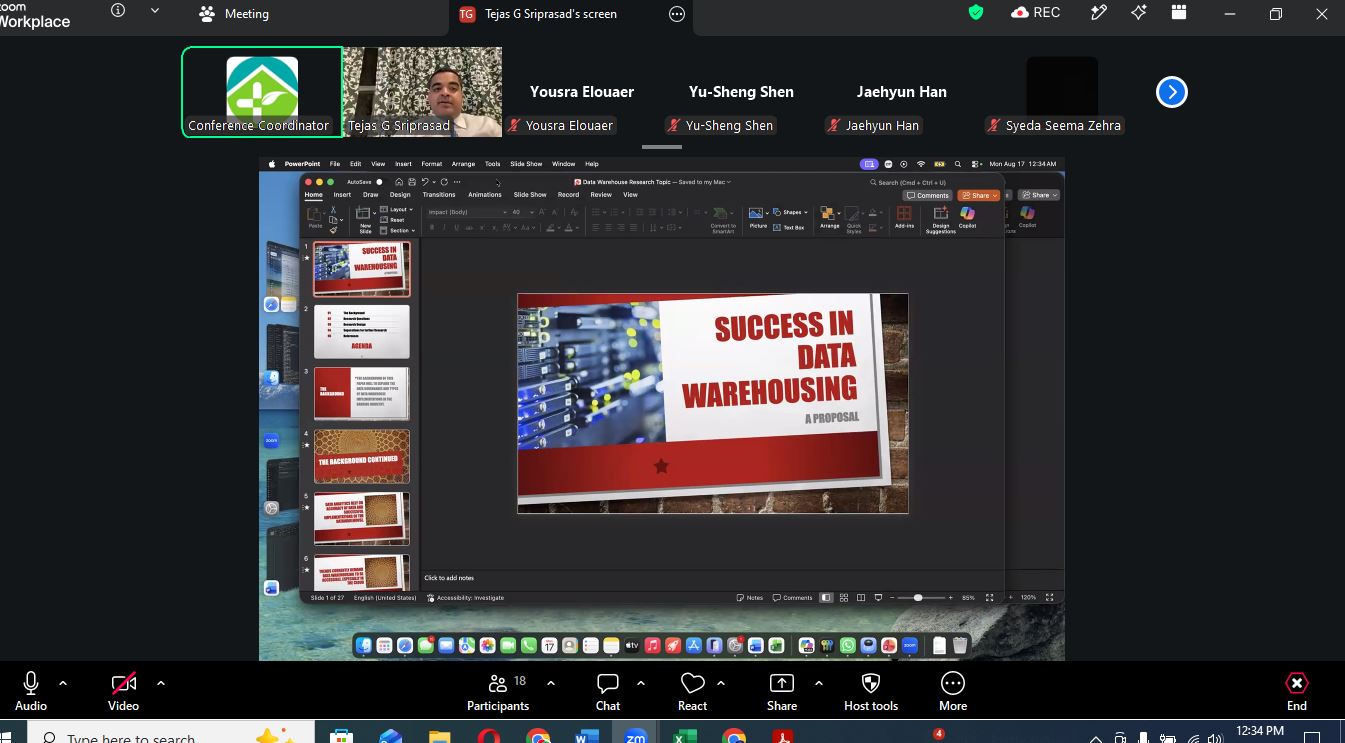
Task: Start slide show from status bar icon
Action: 878,598
